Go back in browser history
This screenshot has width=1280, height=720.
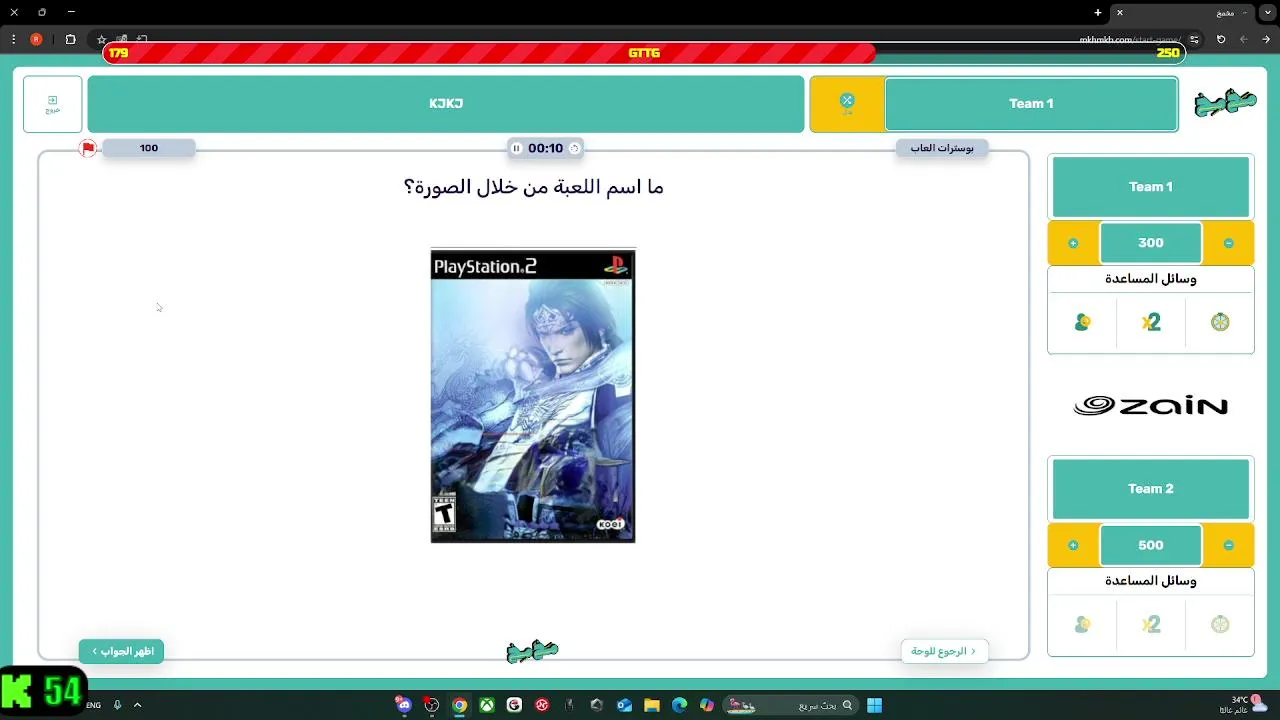point(1266,39)
